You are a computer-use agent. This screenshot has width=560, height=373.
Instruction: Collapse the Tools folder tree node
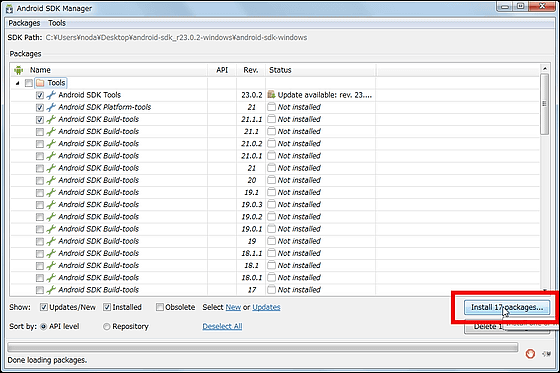pyautogui.click(x=18, y=83)
